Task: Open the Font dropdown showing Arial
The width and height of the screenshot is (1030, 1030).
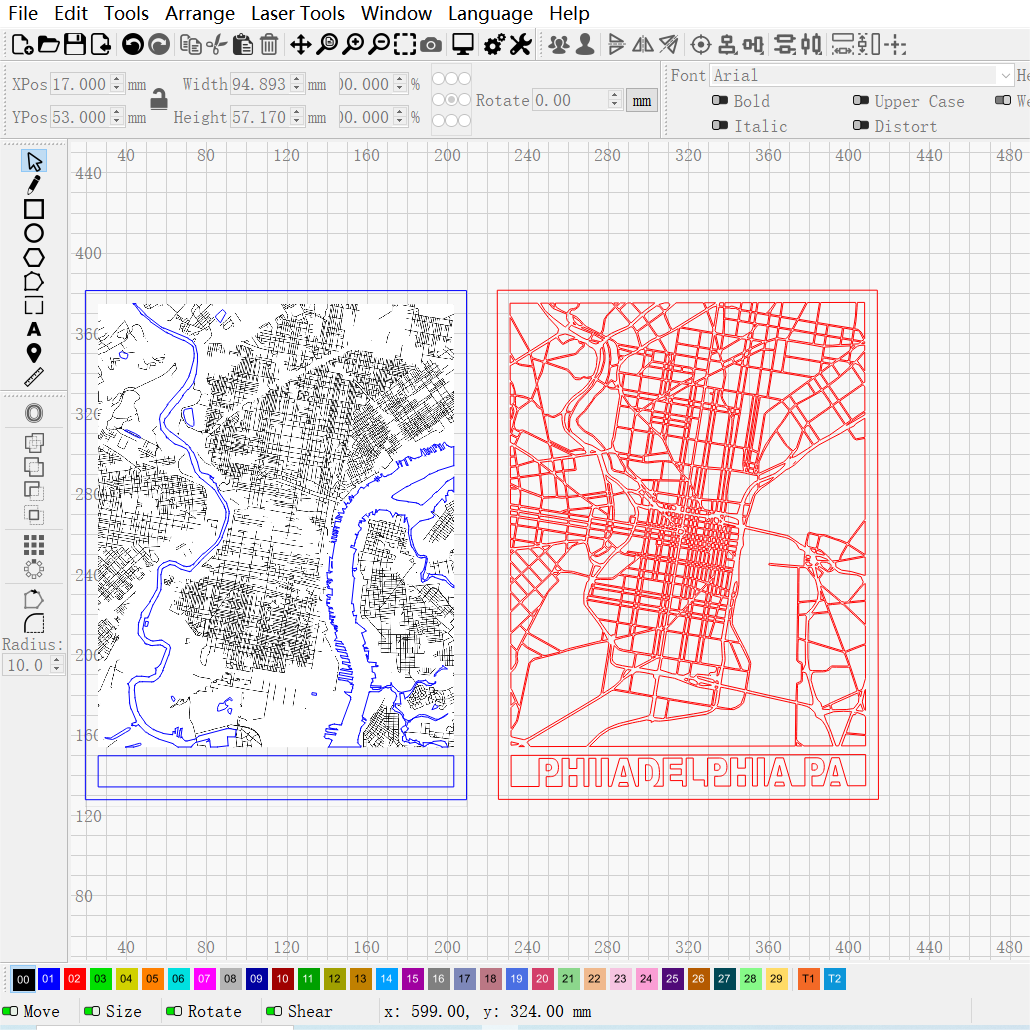Action: (x=862, y=76)
